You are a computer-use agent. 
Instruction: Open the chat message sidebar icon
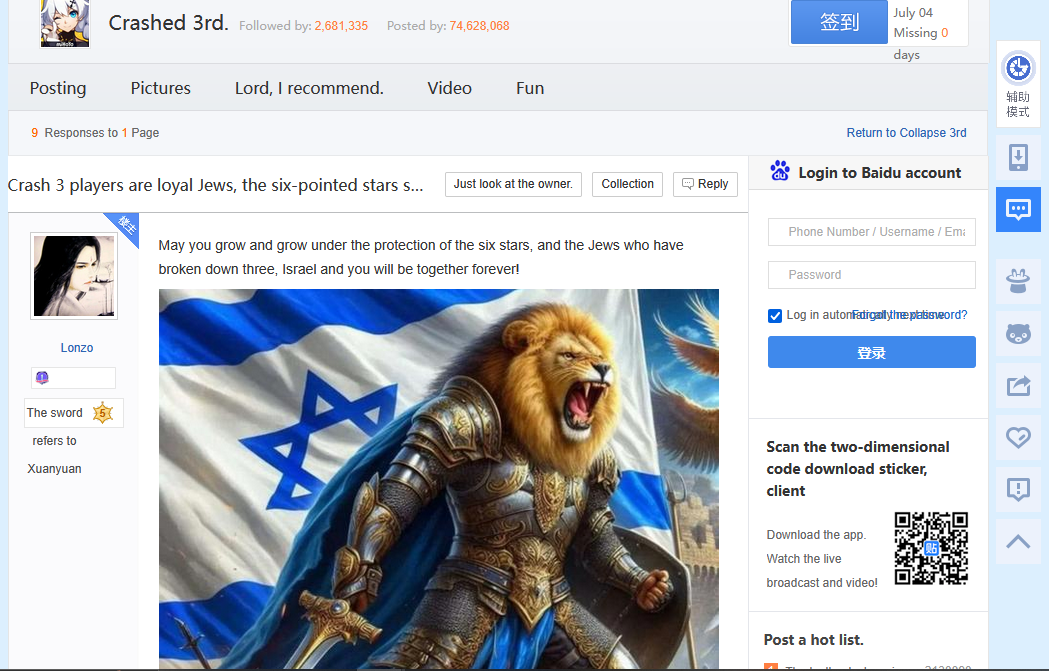(1018, 209)
